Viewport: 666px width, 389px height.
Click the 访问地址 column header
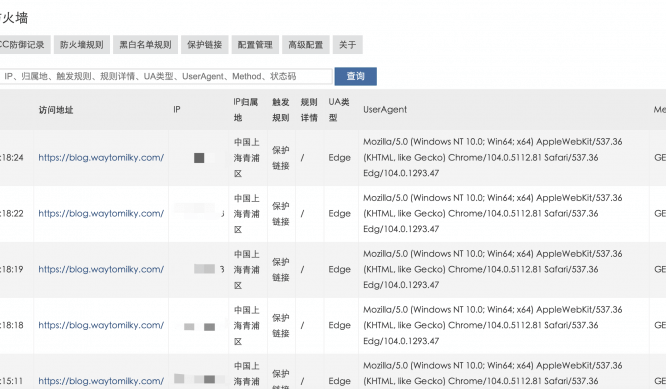pos(56,110)
